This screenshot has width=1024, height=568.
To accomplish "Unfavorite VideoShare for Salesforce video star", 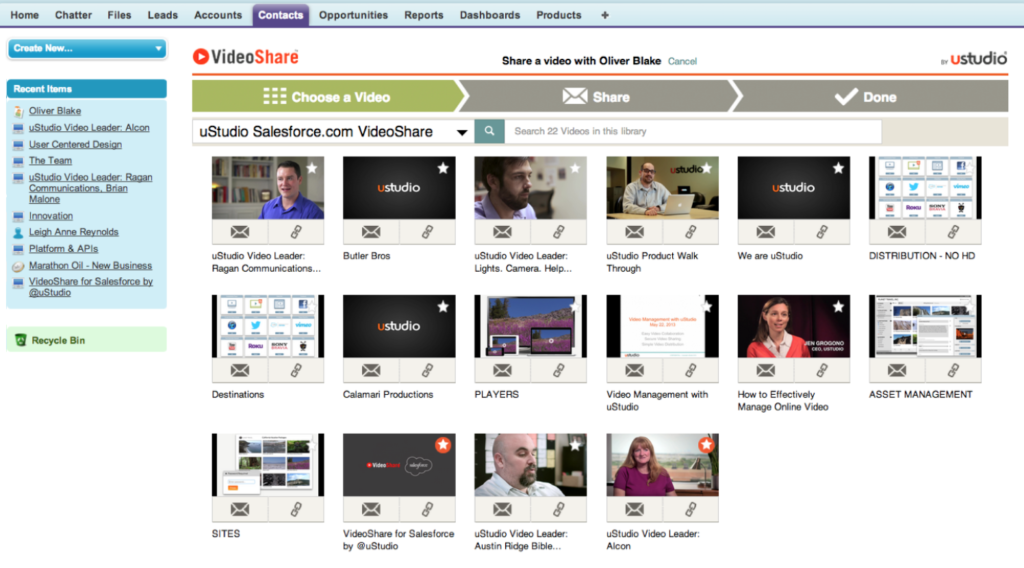I will coord(443,445).
